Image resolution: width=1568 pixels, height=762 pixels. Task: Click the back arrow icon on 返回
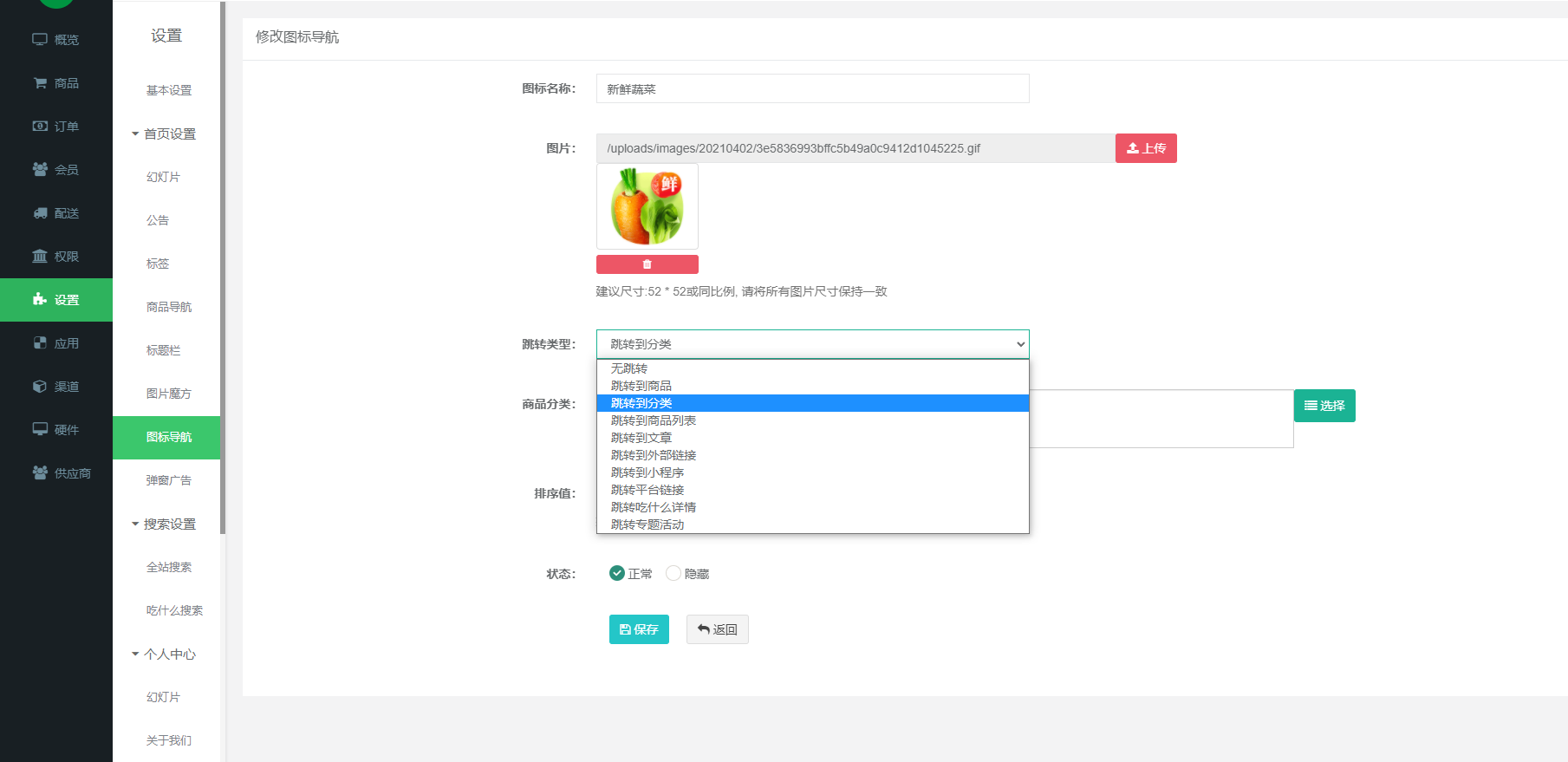(704, 629)
